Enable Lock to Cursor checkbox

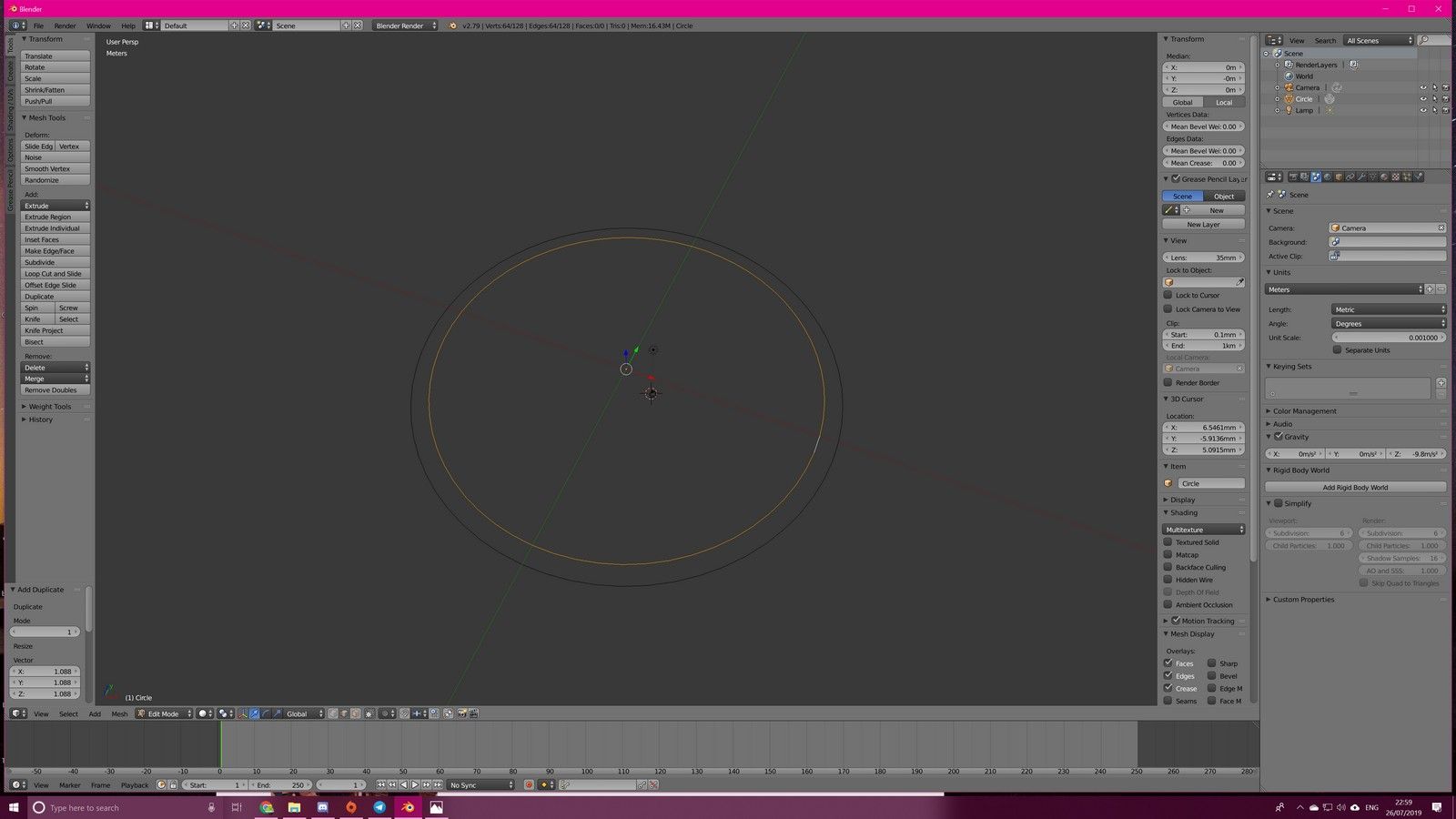1168,295
